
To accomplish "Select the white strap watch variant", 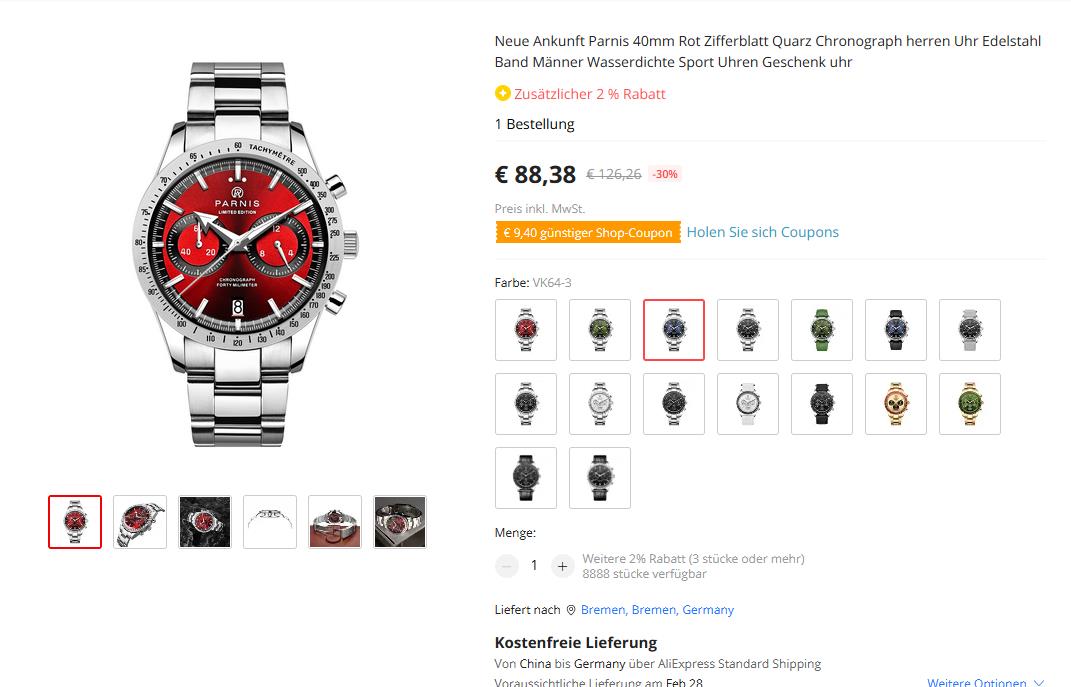I will 748,404.
